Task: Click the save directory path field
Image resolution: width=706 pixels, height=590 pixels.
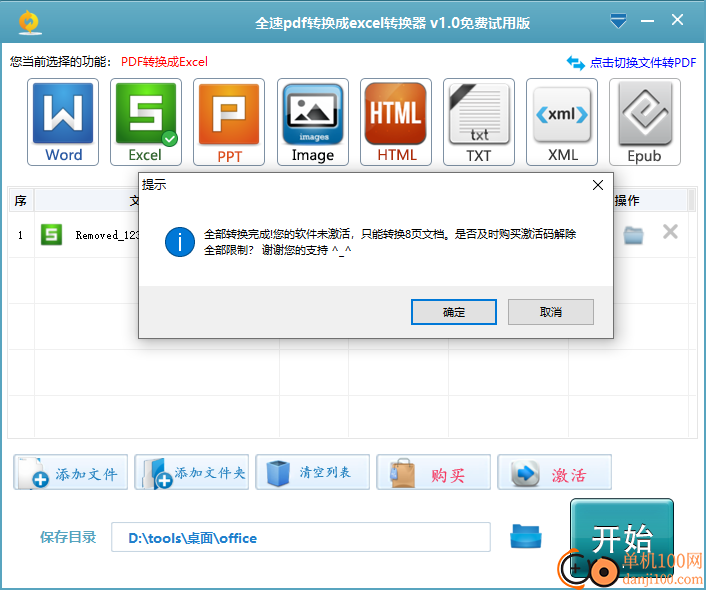Action: tap(301, 537)
